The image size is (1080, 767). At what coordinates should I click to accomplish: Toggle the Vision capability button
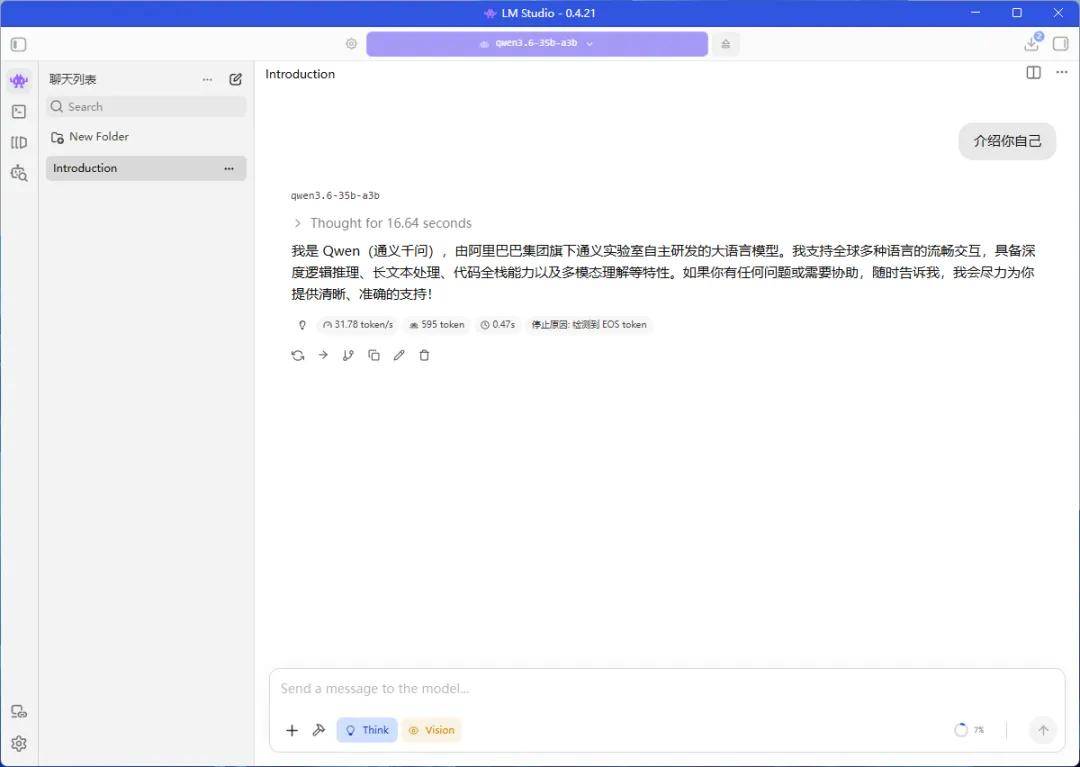click(432, 730)
